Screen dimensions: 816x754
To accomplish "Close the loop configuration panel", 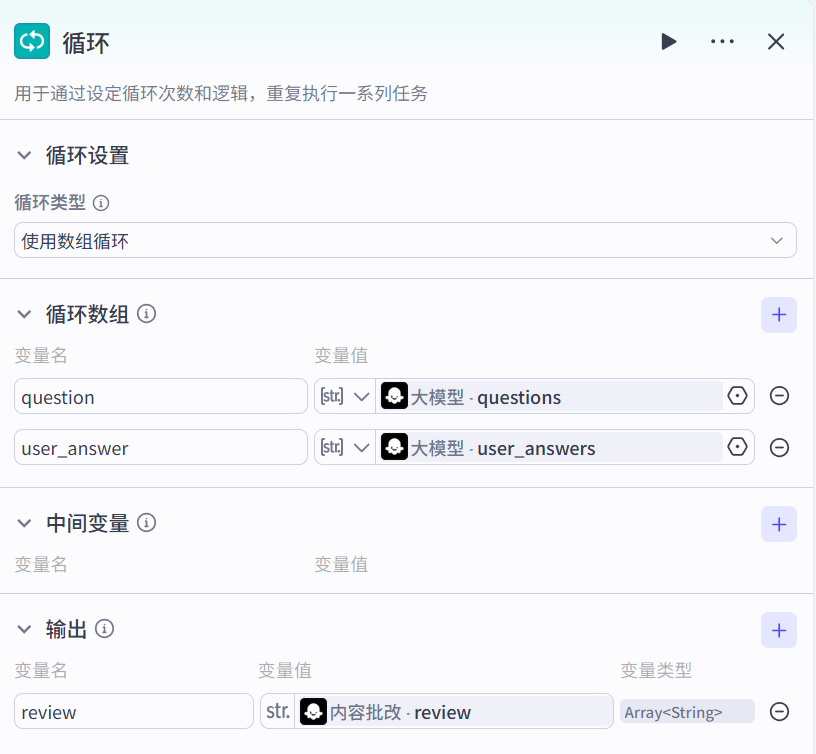I will [776, 41].
